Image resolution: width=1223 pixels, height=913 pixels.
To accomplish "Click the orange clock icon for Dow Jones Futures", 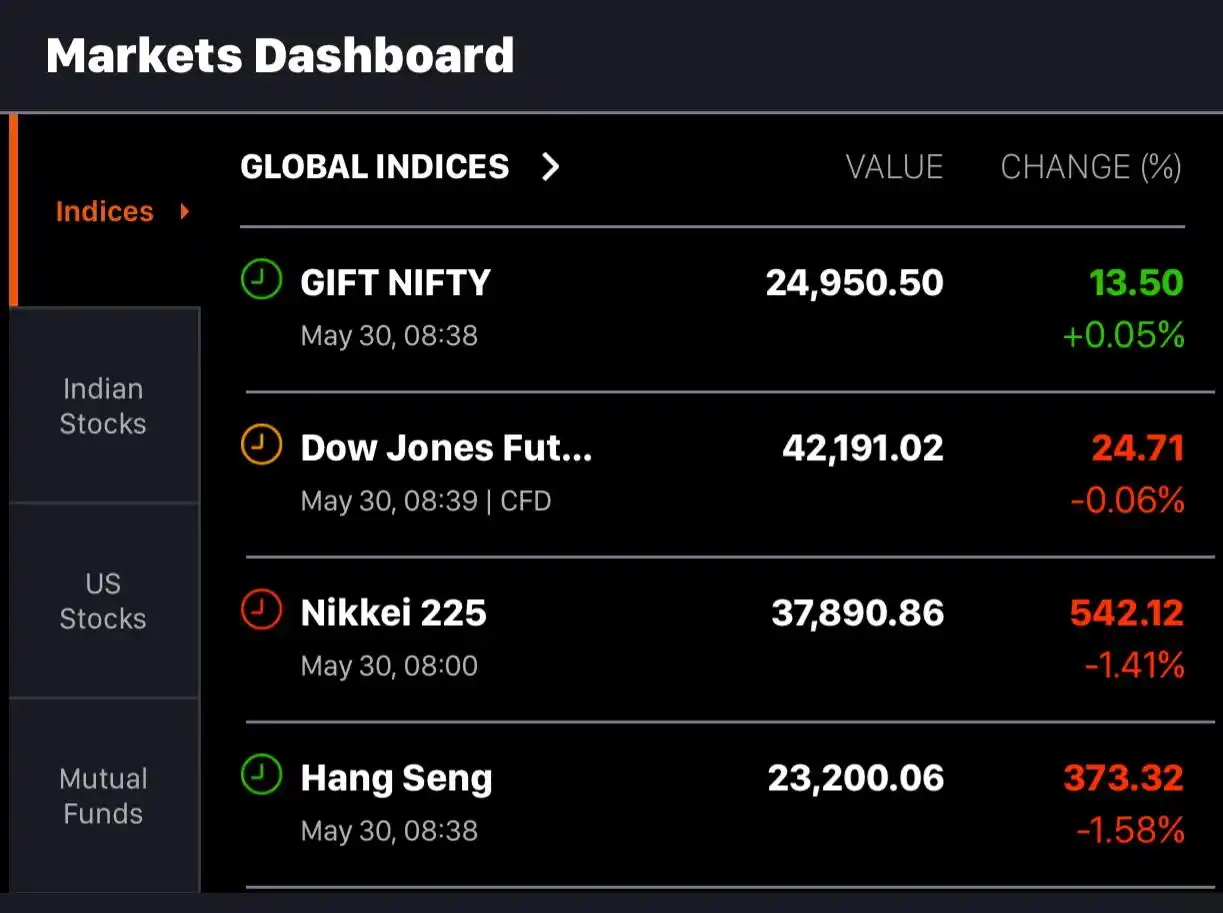I will pos(260,446).
